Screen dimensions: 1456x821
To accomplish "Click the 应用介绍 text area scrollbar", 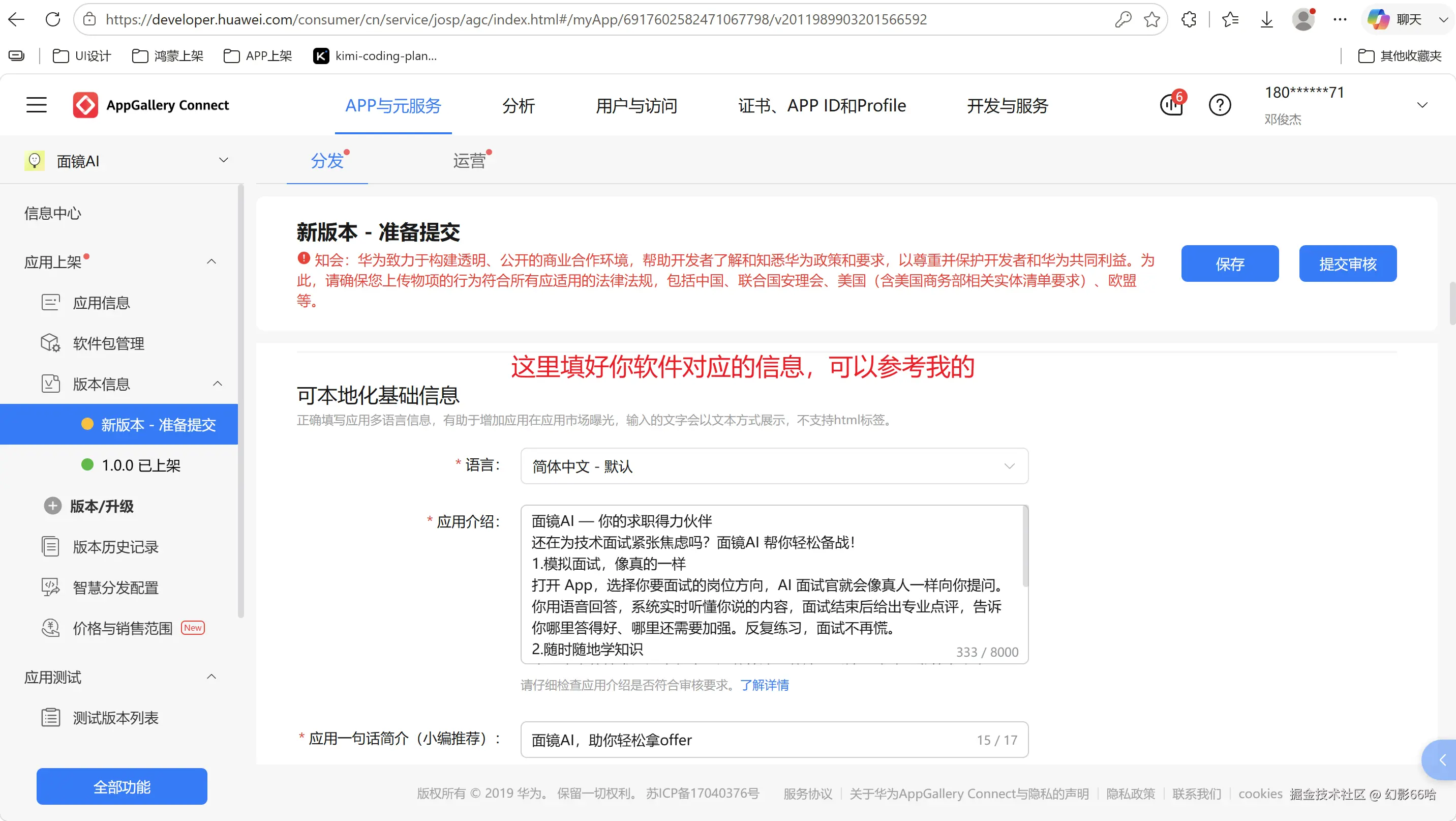I will tap(1025, 547).
